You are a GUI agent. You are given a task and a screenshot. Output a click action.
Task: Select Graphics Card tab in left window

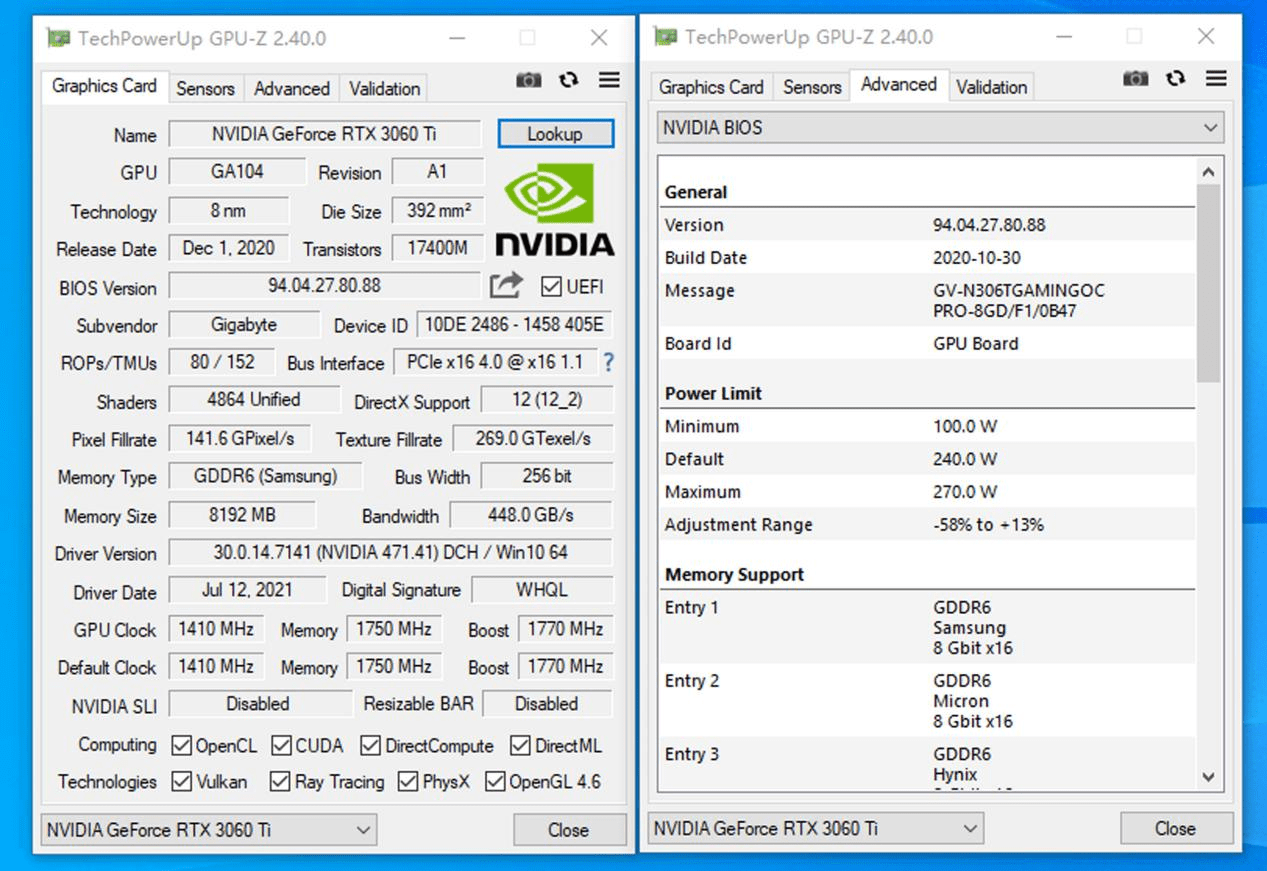point(105,86)
